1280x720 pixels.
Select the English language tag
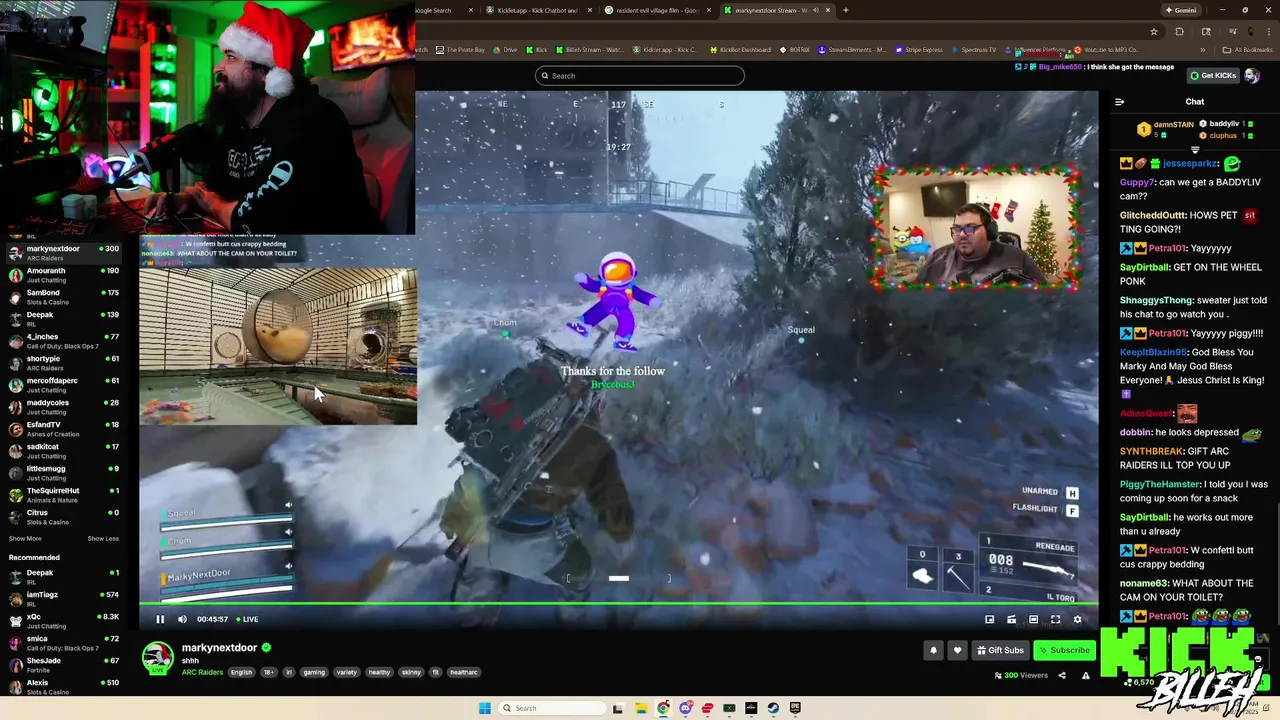coord(241,672)
